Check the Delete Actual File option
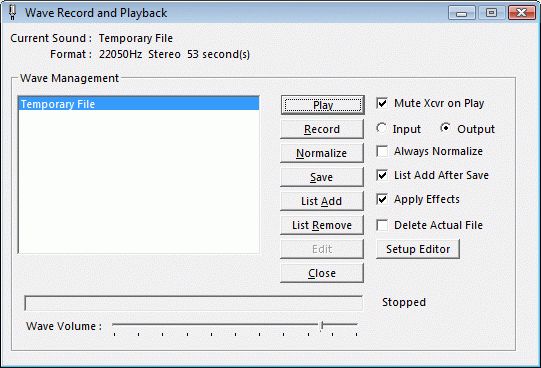 [x=382, y=225]
